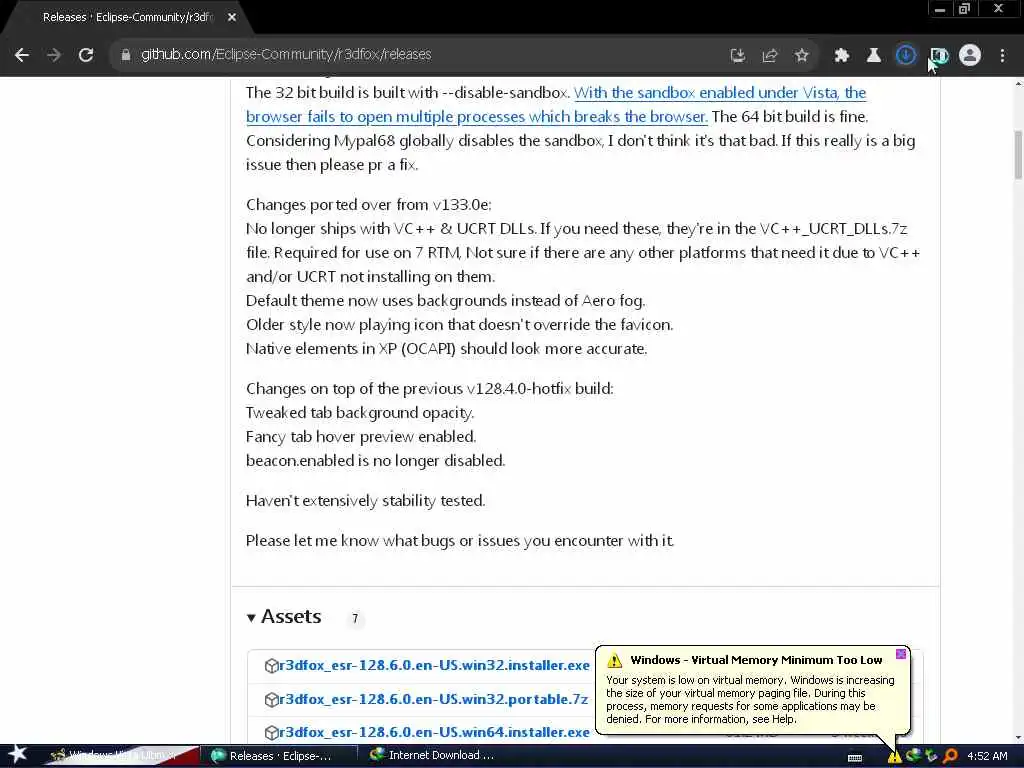Download r3dfox win32.portable.7z

[434, 699]
